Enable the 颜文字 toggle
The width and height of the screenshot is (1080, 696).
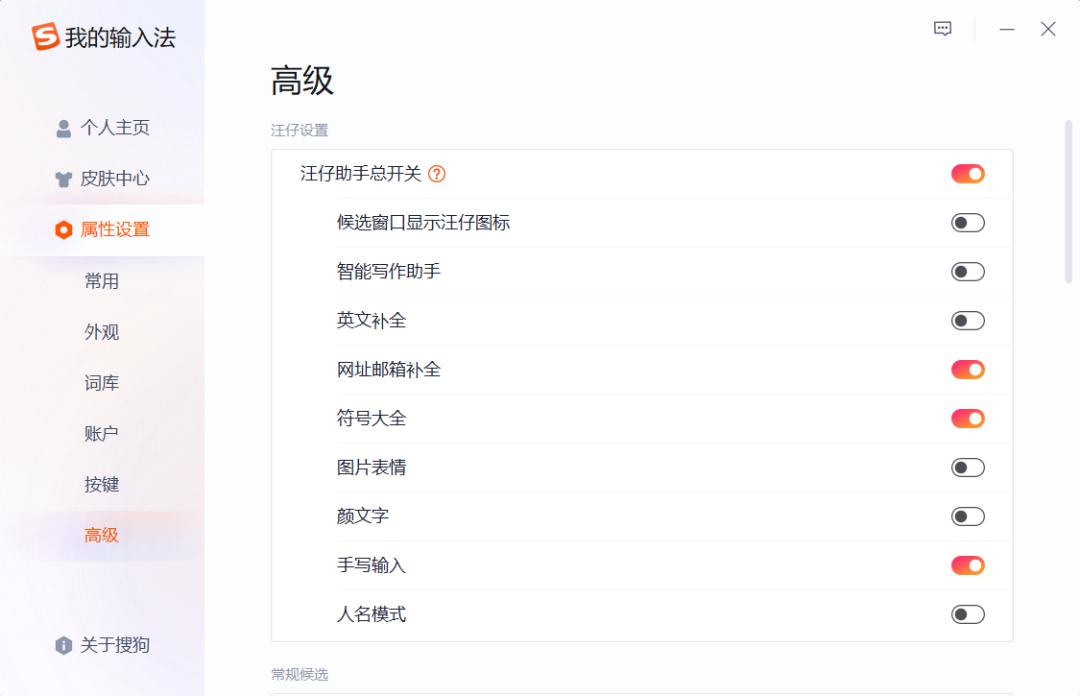point(967,516)
